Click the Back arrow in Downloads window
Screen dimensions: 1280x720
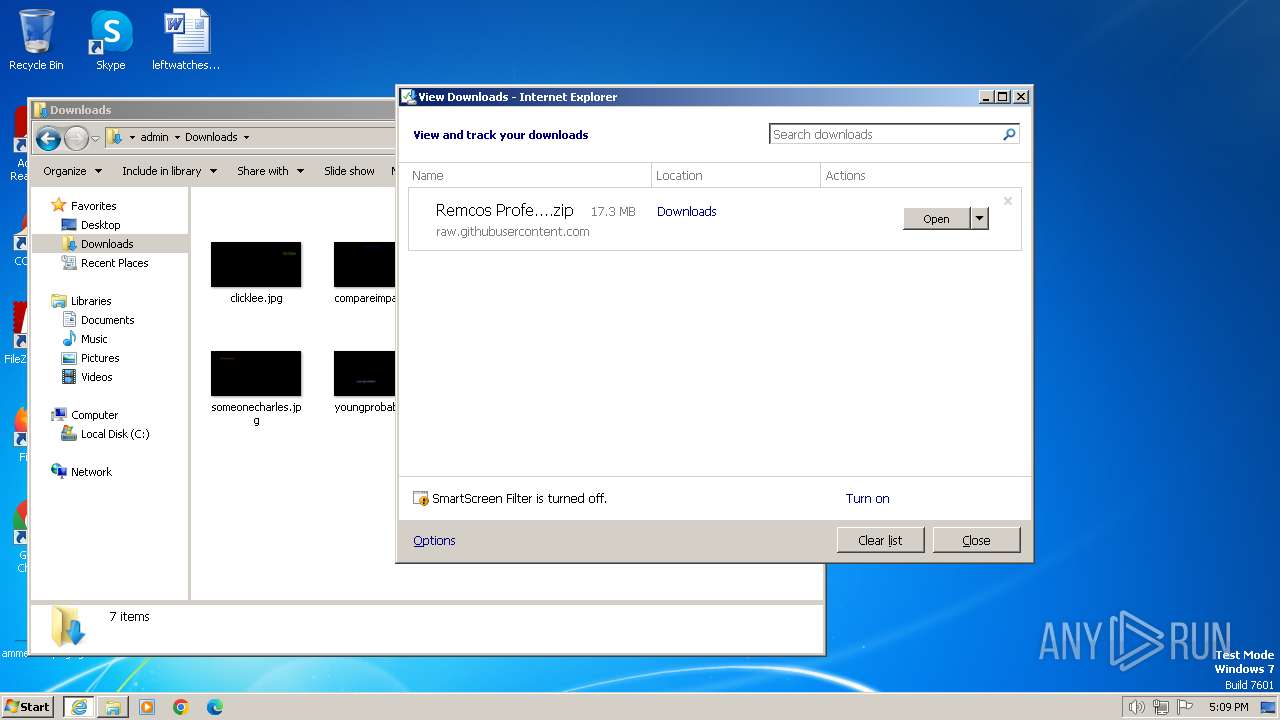[48, 138]
